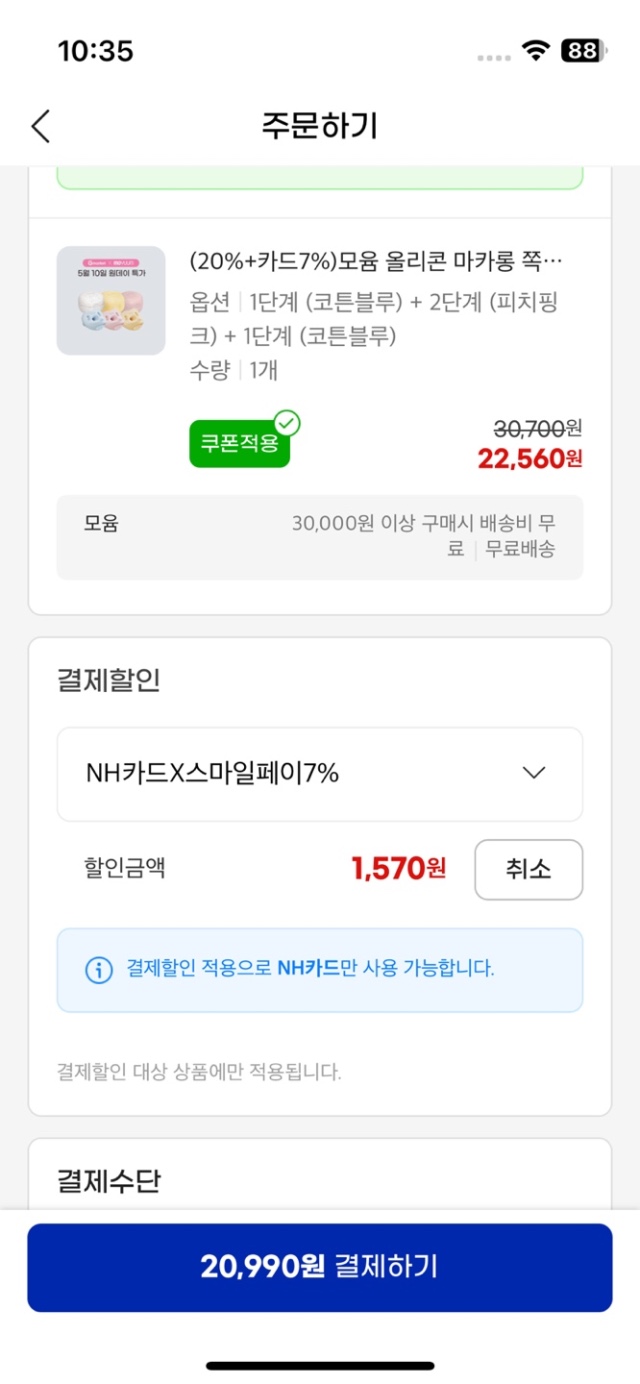640x1384 pixels.
Task: Tap the battery indicator showing 88
Action: 582,52
